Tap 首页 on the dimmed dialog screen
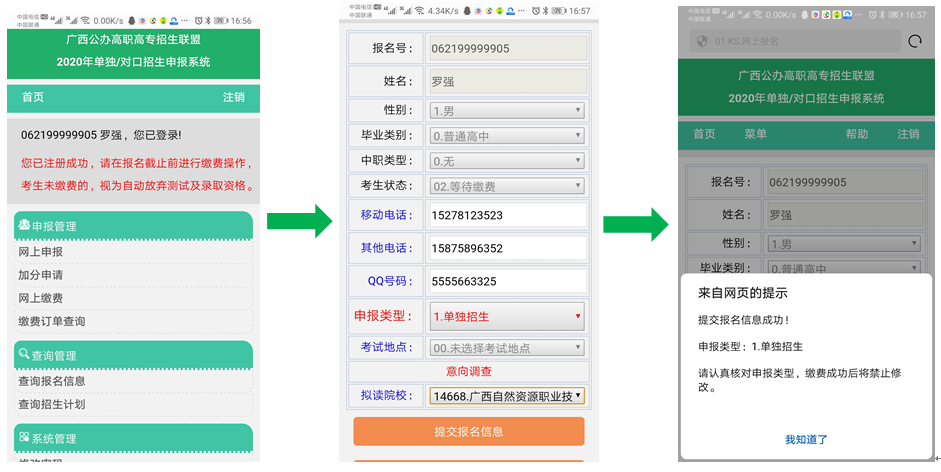941x472 pixels. [705, 134]
